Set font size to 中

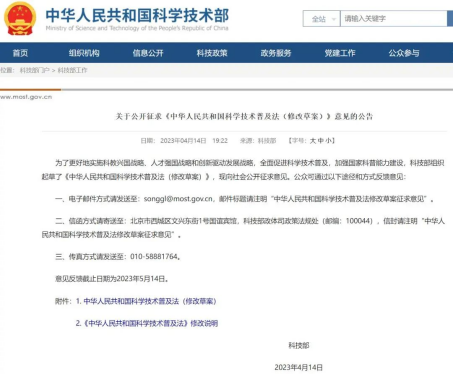coord(321,141)
